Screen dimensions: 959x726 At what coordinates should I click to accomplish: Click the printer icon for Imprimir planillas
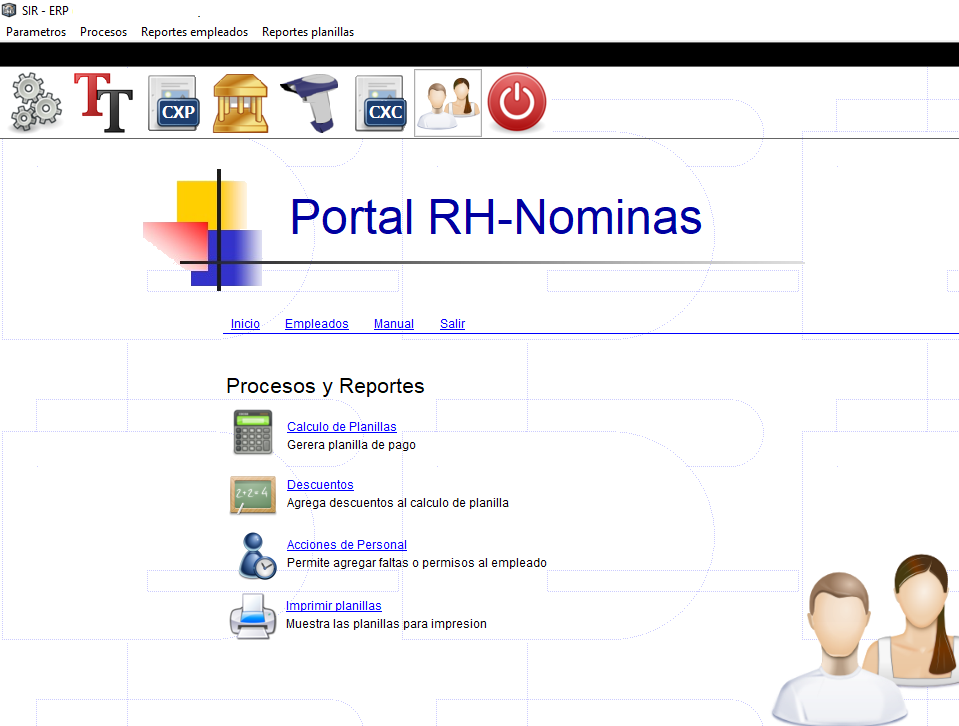(253, 616)
